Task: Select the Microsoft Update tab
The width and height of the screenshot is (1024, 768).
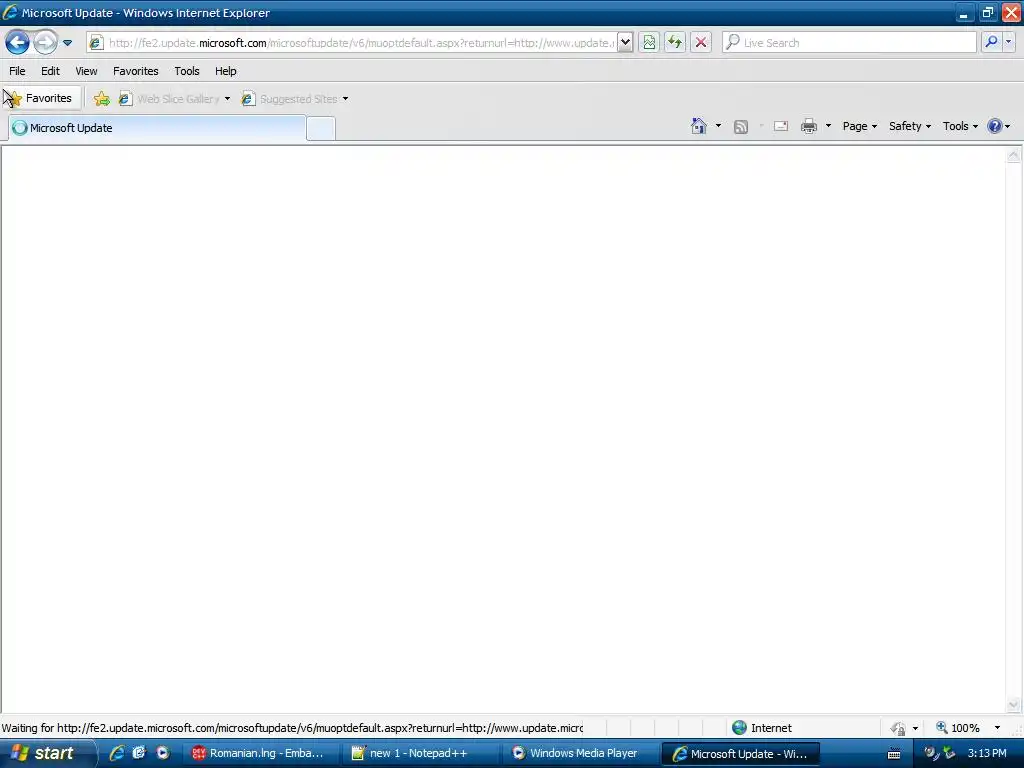Action: (157, 128)
